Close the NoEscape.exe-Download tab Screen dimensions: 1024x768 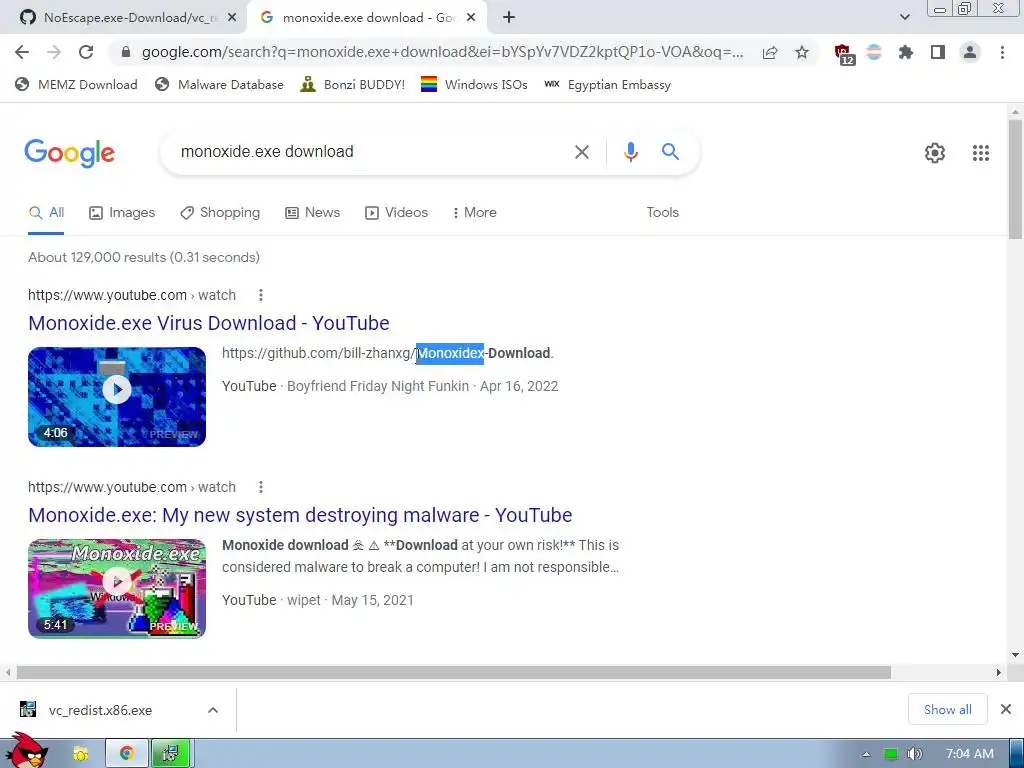pyautogui.click(x=232, y=18)
